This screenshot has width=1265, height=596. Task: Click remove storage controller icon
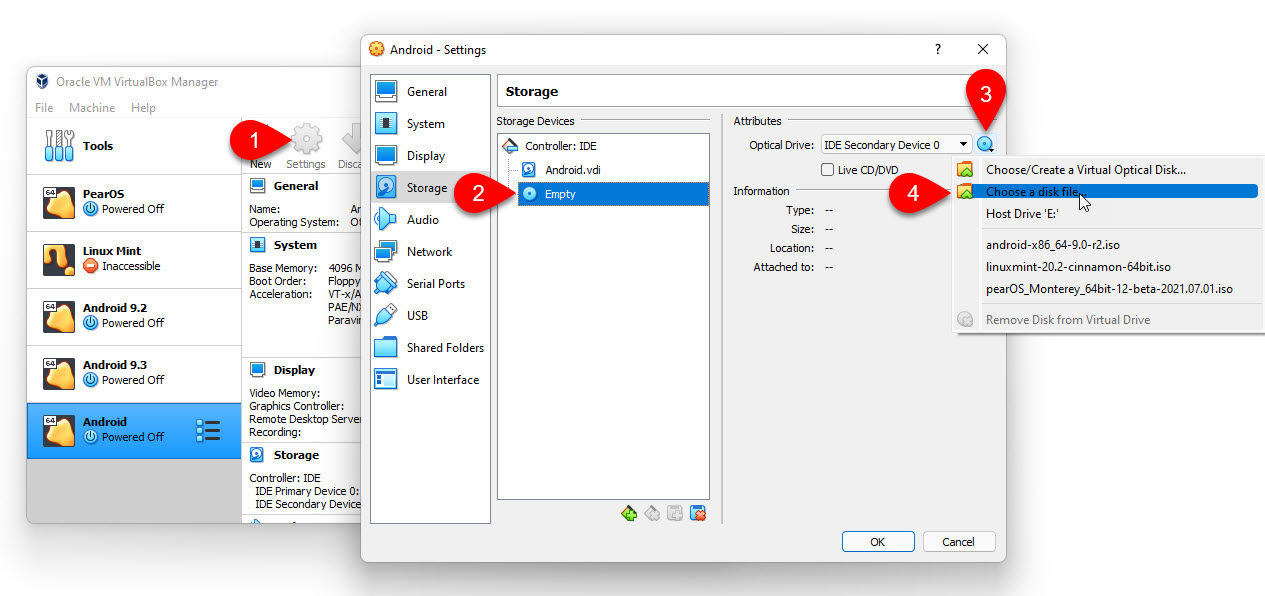(652, 513)
